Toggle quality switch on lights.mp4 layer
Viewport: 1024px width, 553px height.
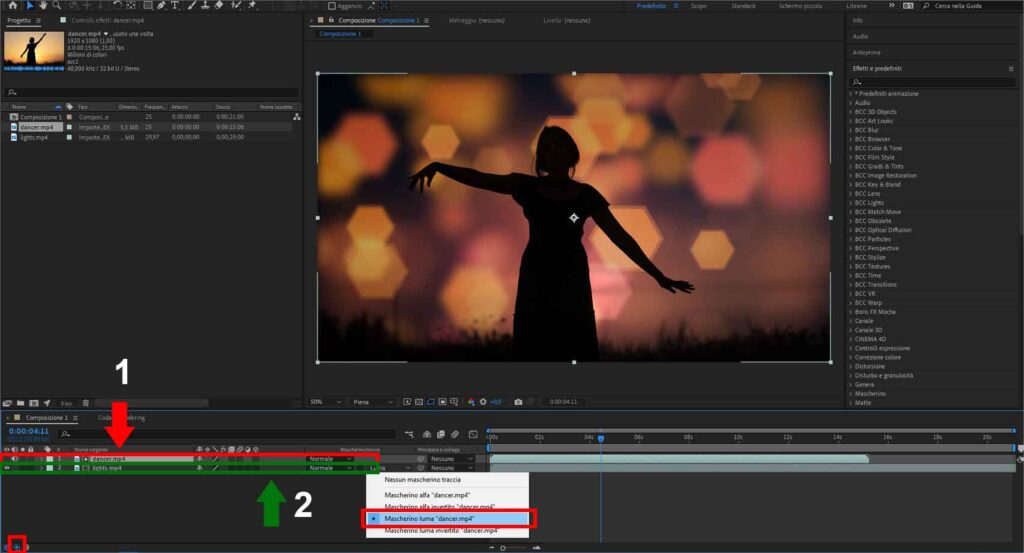[x=216, y=468]
